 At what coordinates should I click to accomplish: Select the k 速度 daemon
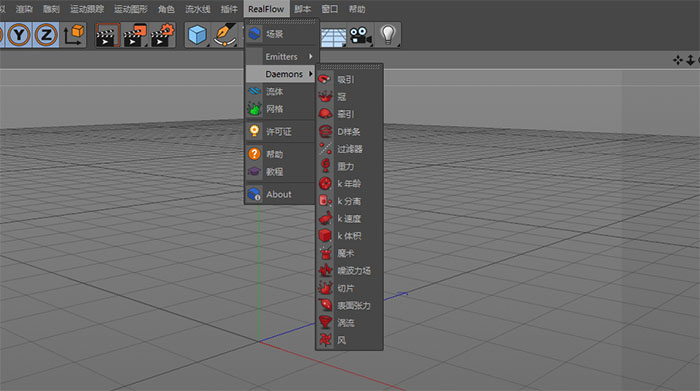coord(349,219)
